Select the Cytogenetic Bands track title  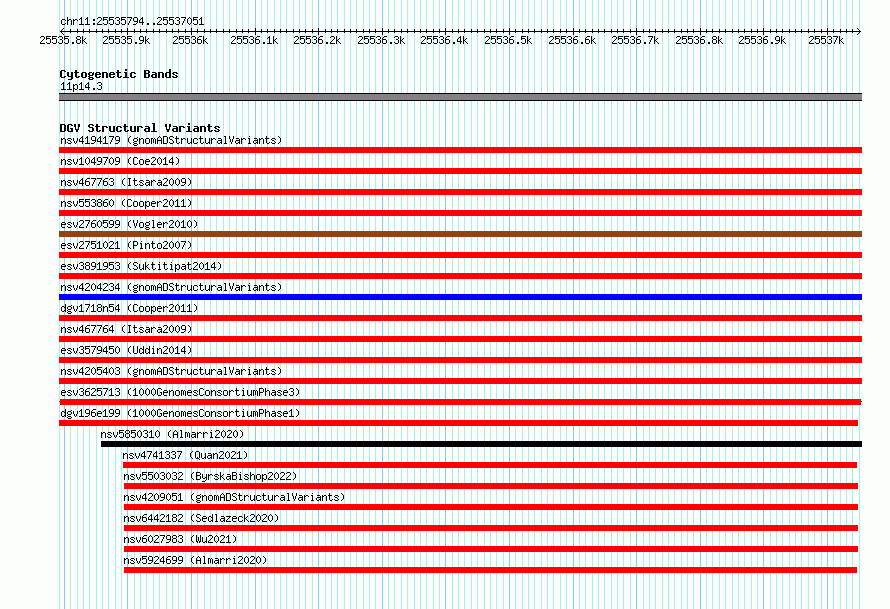[x=119, y=74]
